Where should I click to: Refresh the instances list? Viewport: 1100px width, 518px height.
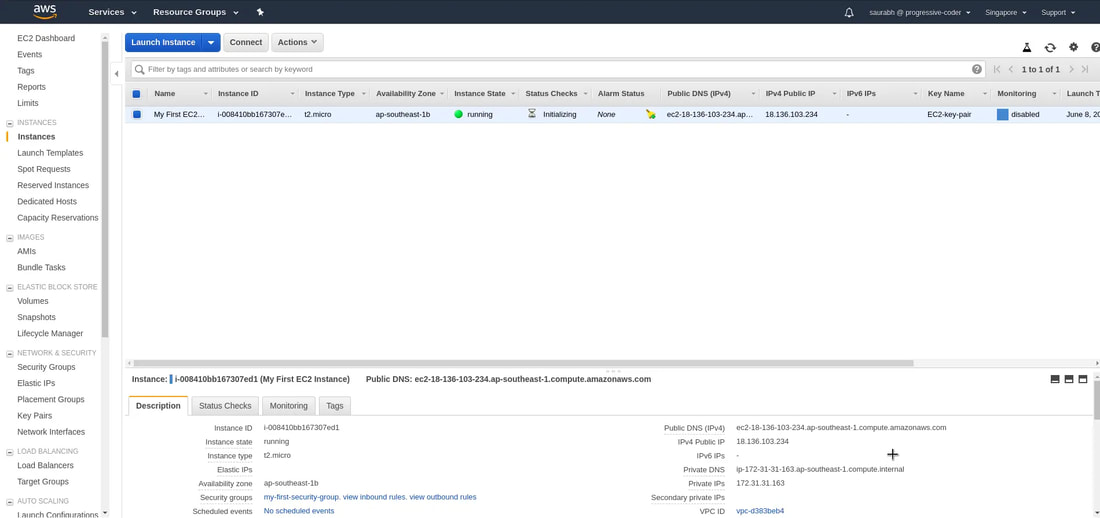[1050, 47]
